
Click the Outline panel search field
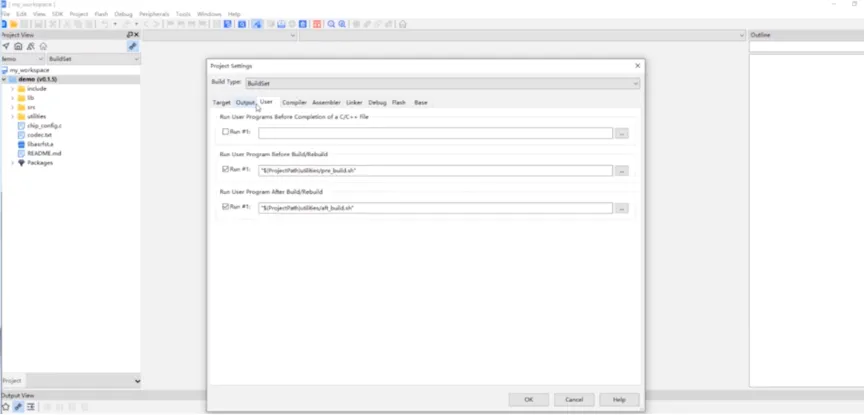(806, 47)
